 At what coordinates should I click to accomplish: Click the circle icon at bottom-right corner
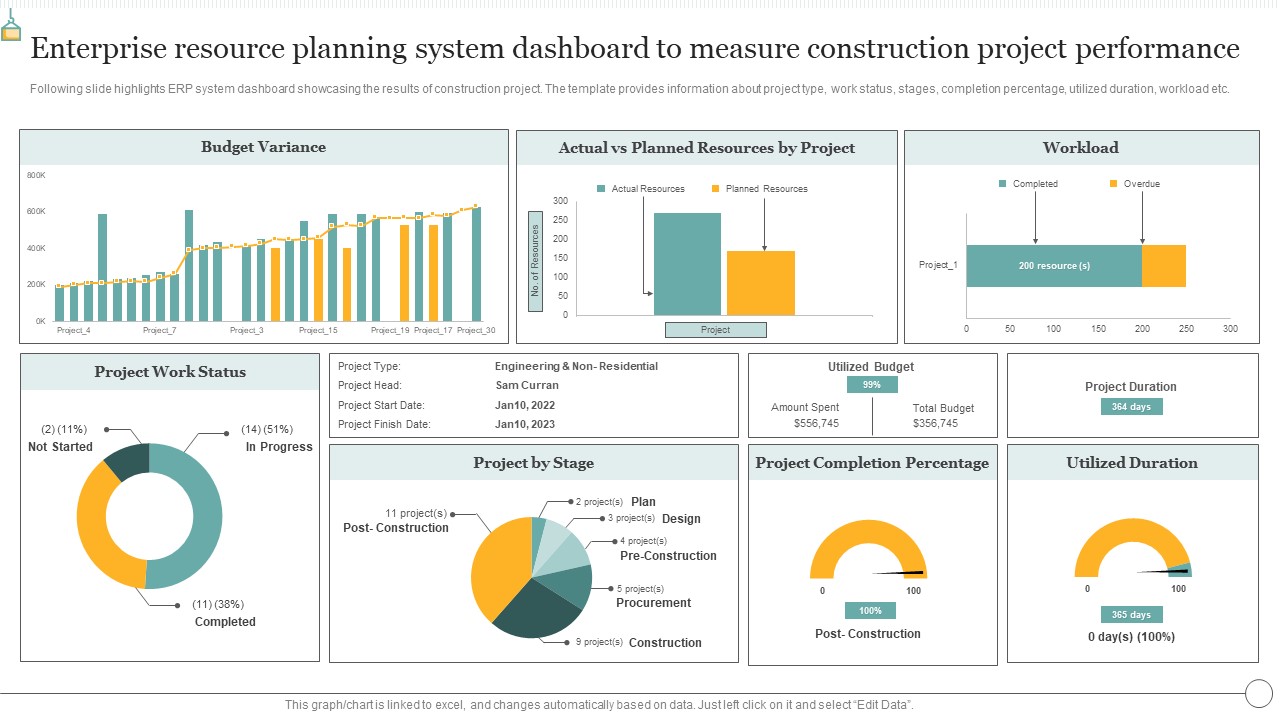[x=1258, y=692]
